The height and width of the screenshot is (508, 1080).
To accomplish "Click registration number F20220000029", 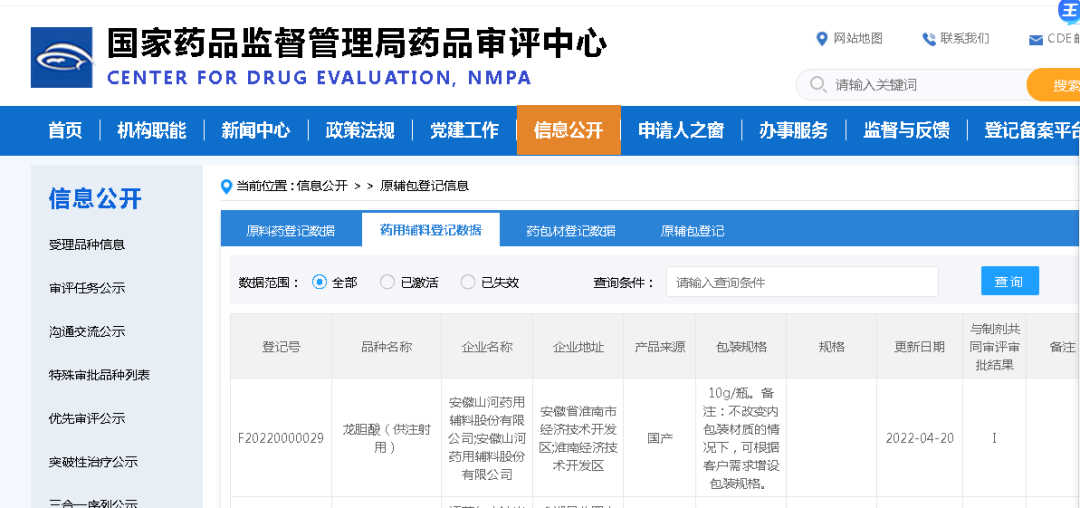I will [x=281, y=438].
